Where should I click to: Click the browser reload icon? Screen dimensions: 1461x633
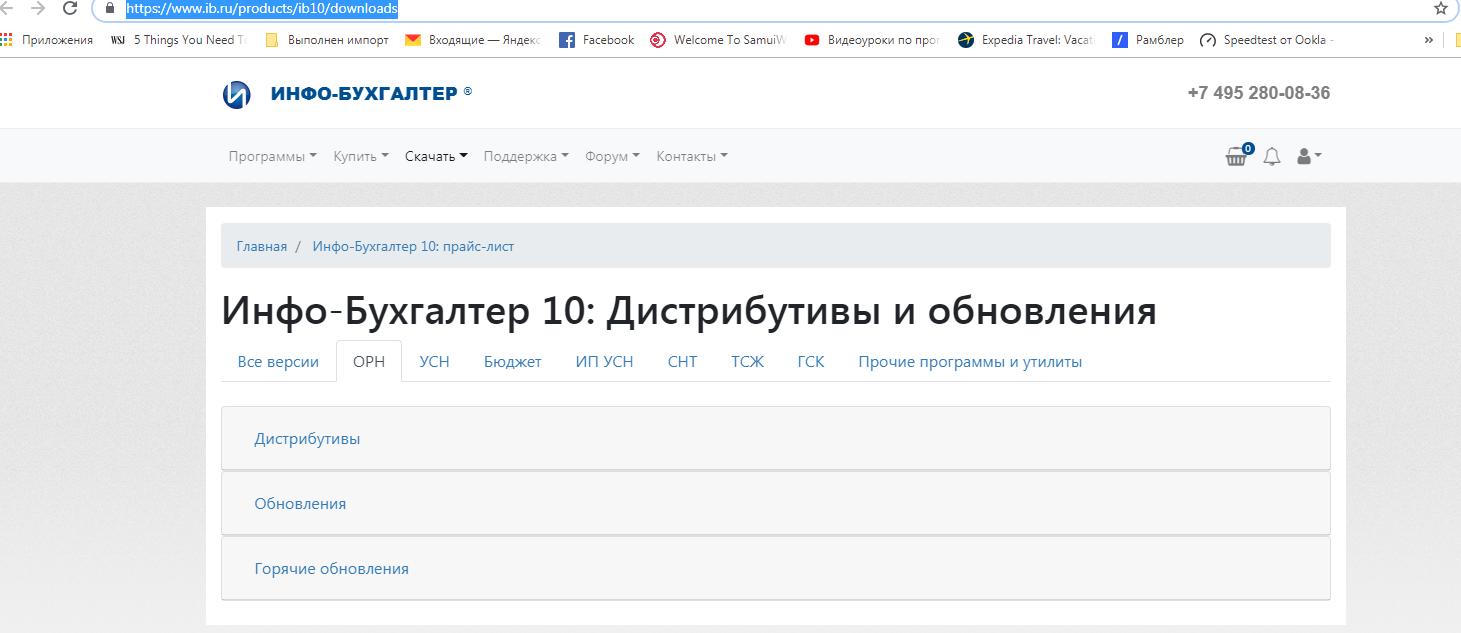point(69,8)
